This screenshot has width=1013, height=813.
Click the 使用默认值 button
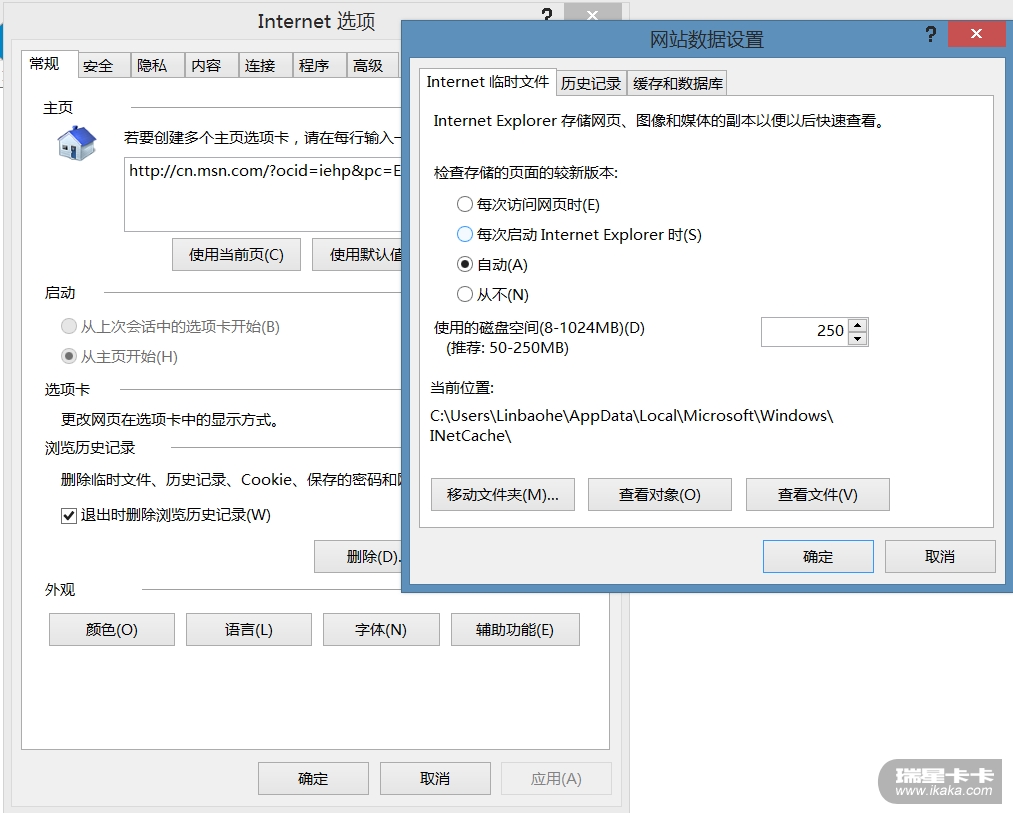pos(357,255)
